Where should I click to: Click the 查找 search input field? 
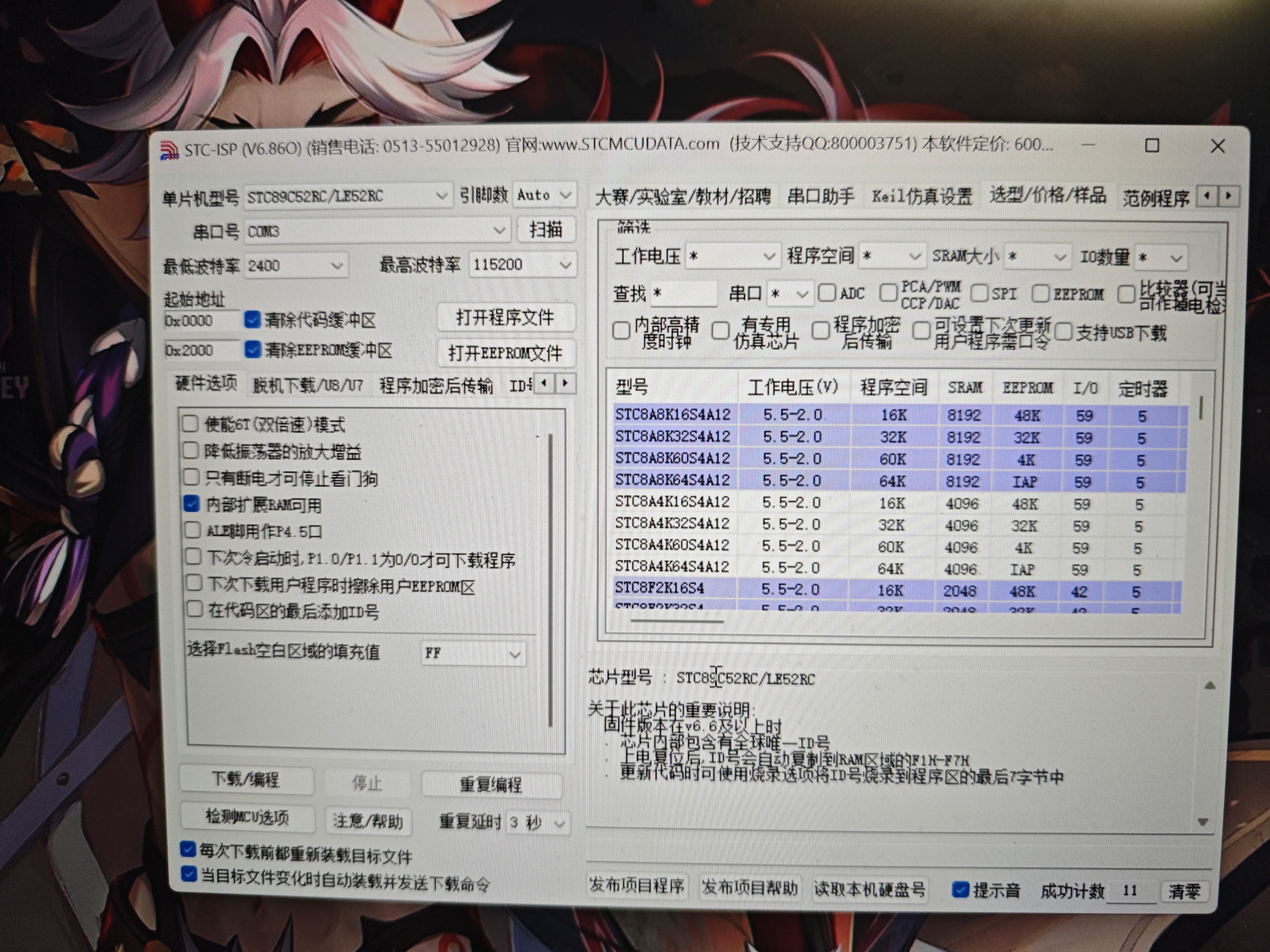click(x=683, y=294)
